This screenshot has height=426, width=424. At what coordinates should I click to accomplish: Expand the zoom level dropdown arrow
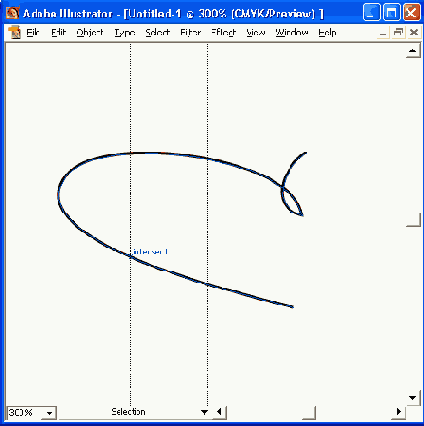pos(49,413)
